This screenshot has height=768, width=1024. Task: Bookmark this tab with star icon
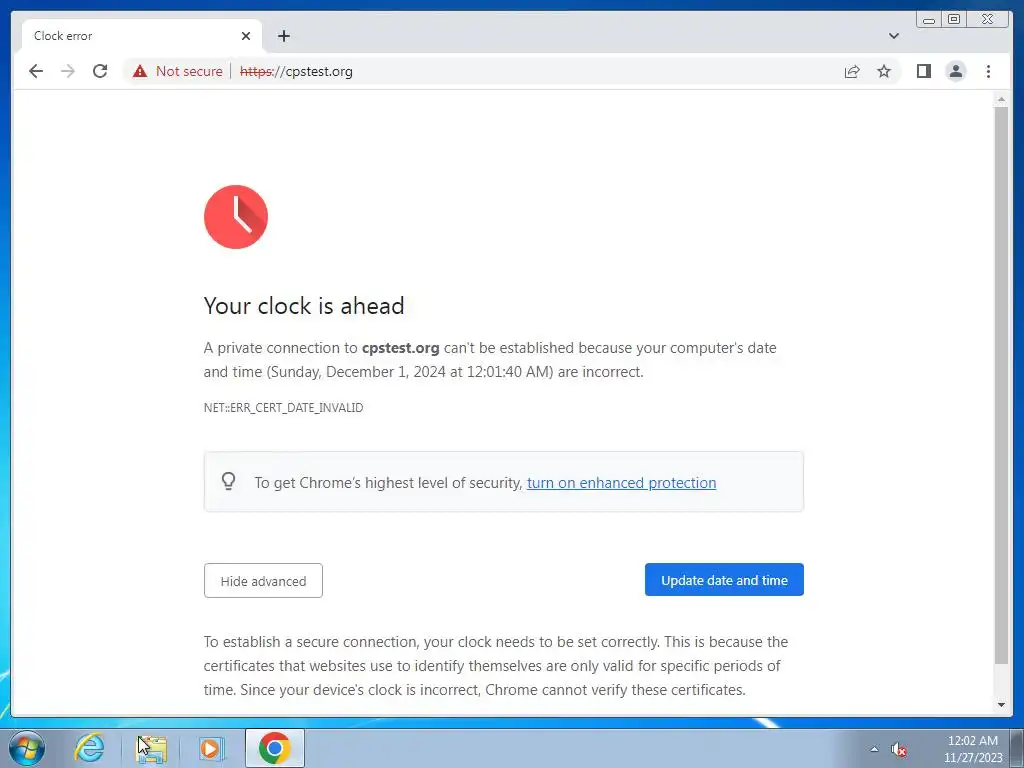click(x=884, y=71)
